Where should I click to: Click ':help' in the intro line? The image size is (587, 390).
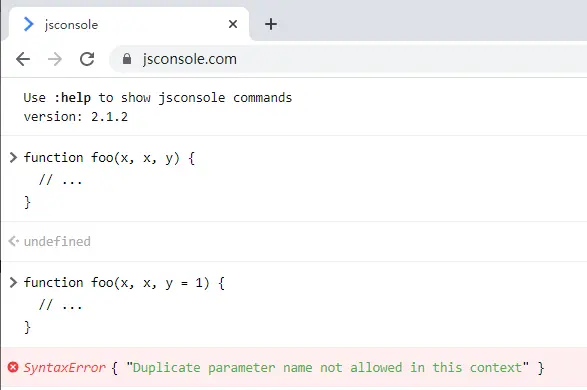72,98
